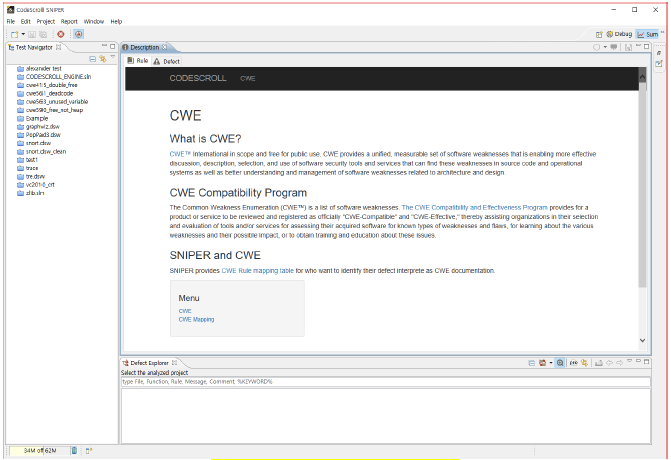Maximize the Test Navigator panel

pyautogui.click(x=113, y=46)
